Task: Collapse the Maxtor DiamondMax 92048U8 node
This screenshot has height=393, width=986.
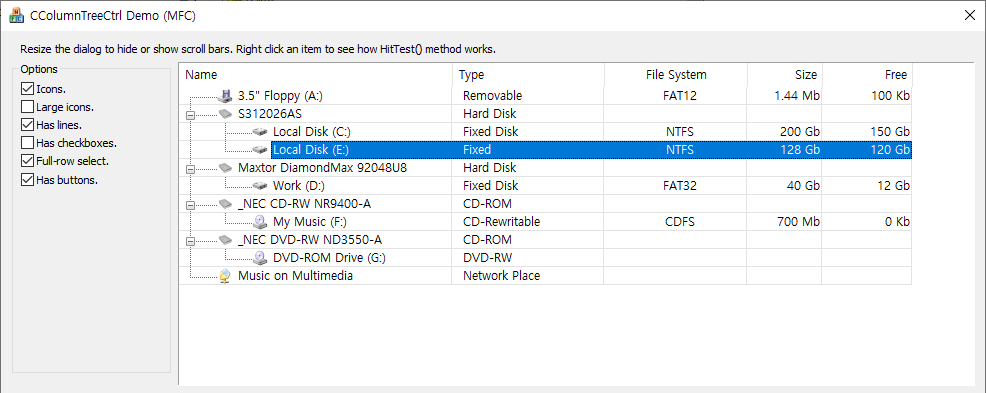Action: [191, 169]
